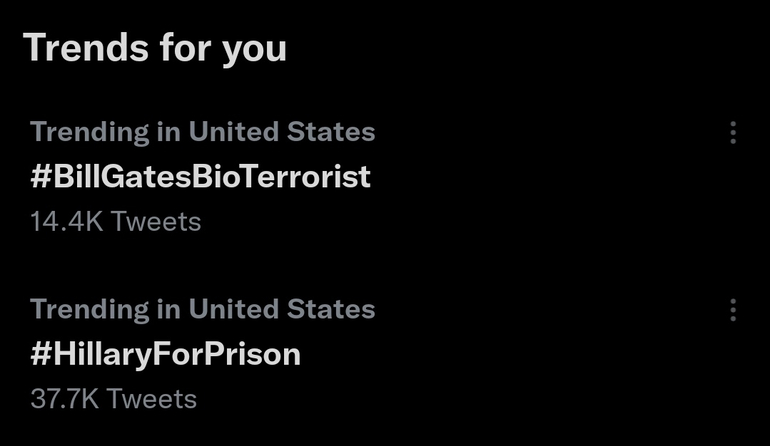The image size is (770, 446).
Task: Click the first "Trending in United States" label
Action: [x=202, y=132]
